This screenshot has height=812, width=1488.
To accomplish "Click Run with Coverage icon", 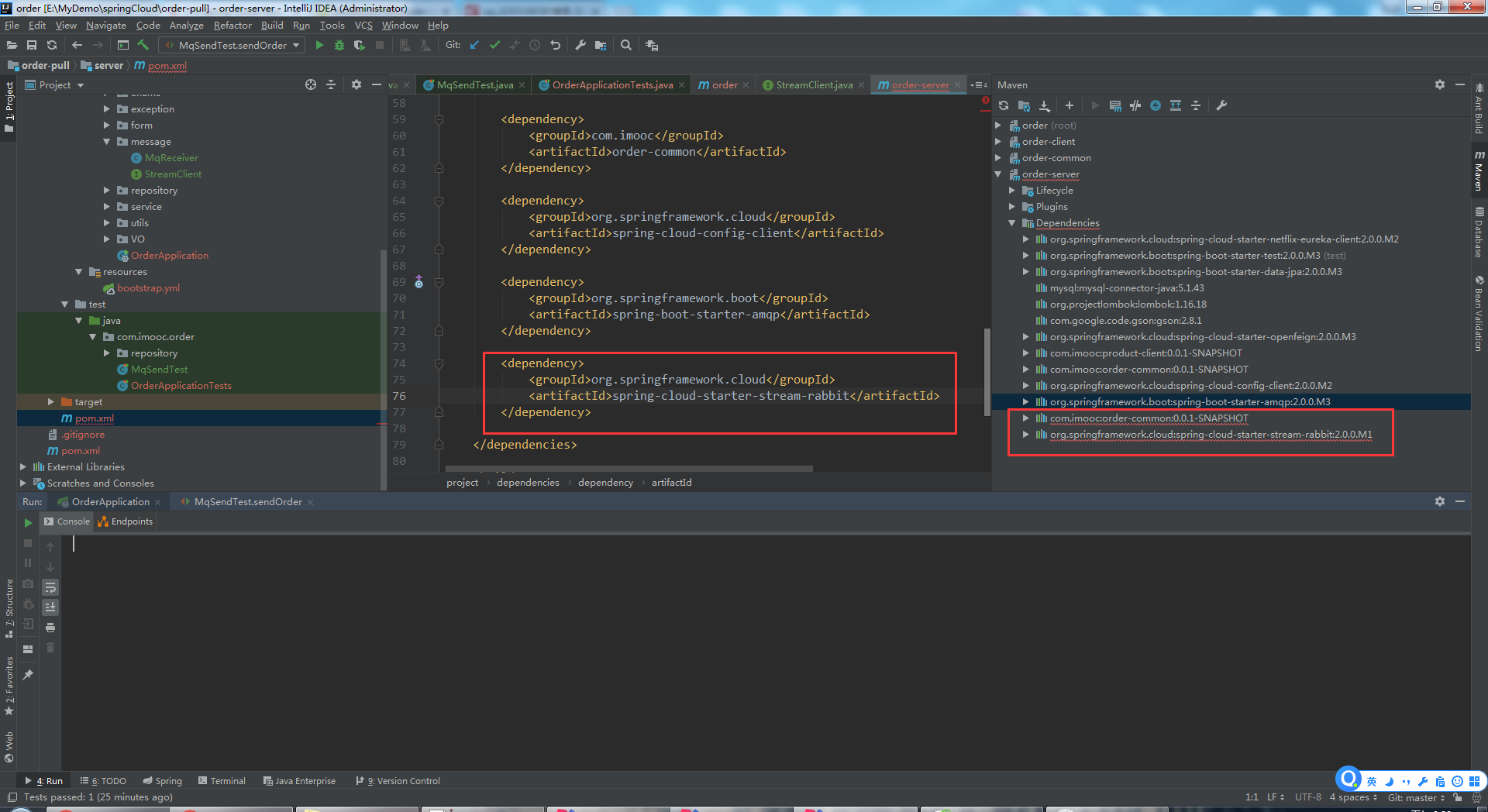I will coord(360,46).
